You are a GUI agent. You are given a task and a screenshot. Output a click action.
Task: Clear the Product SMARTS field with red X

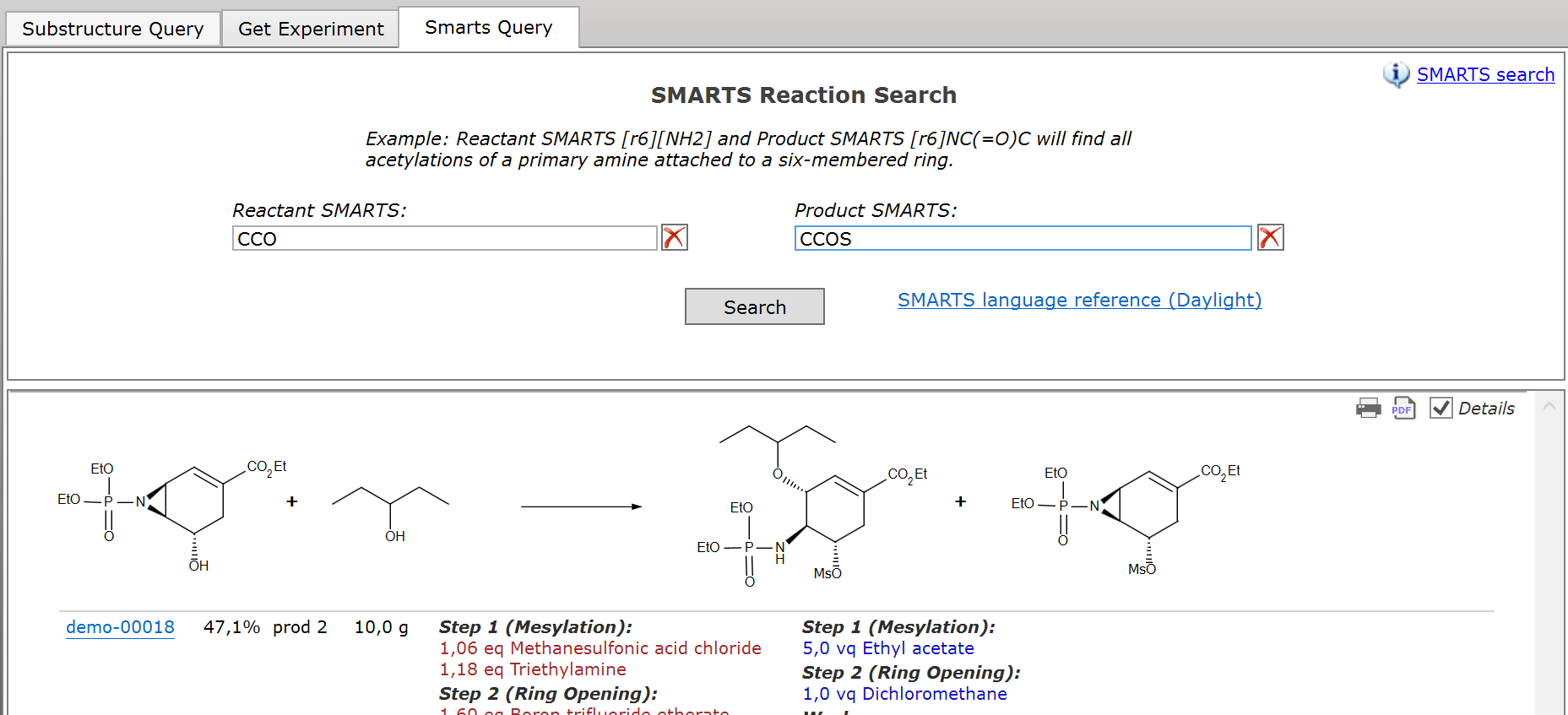coord(1270,238)
